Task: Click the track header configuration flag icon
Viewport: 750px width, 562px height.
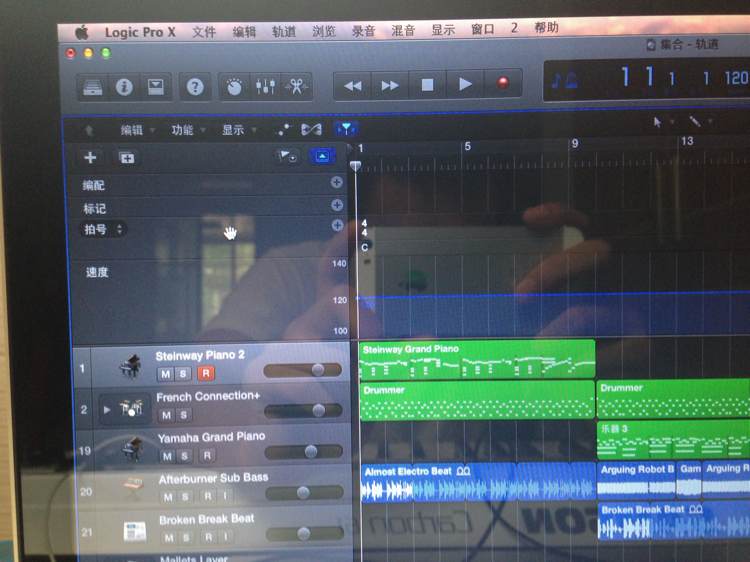Action: [286, 156]
